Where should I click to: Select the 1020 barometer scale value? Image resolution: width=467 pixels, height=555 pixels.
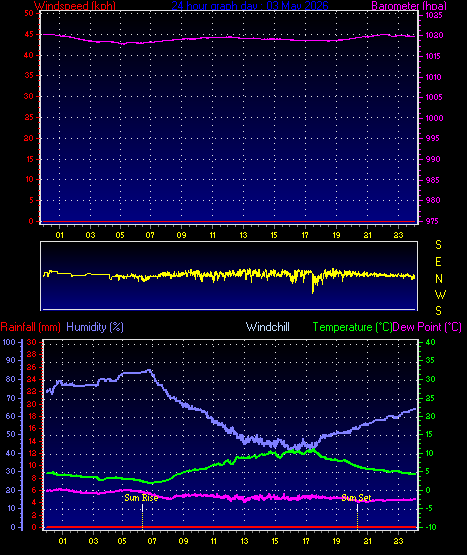click(434, 35)
